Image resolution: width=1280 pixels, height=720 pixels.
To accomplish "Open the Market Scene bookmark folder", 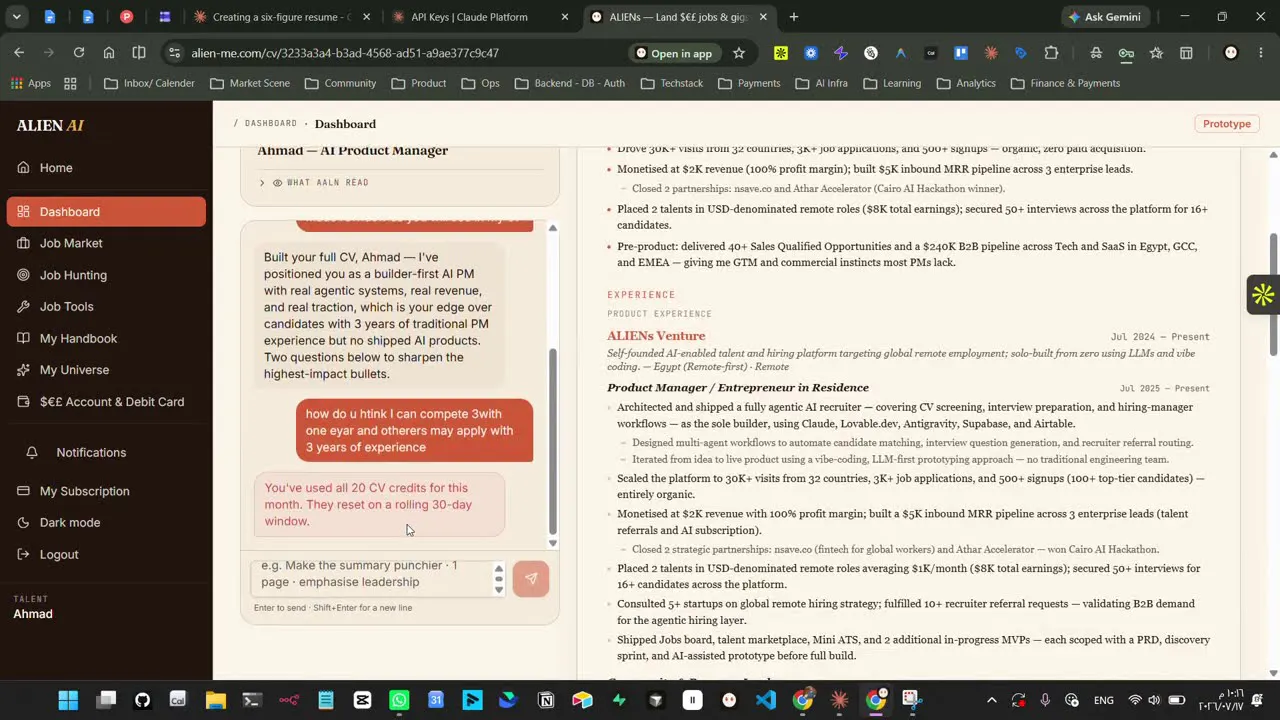I will [250, 83].
